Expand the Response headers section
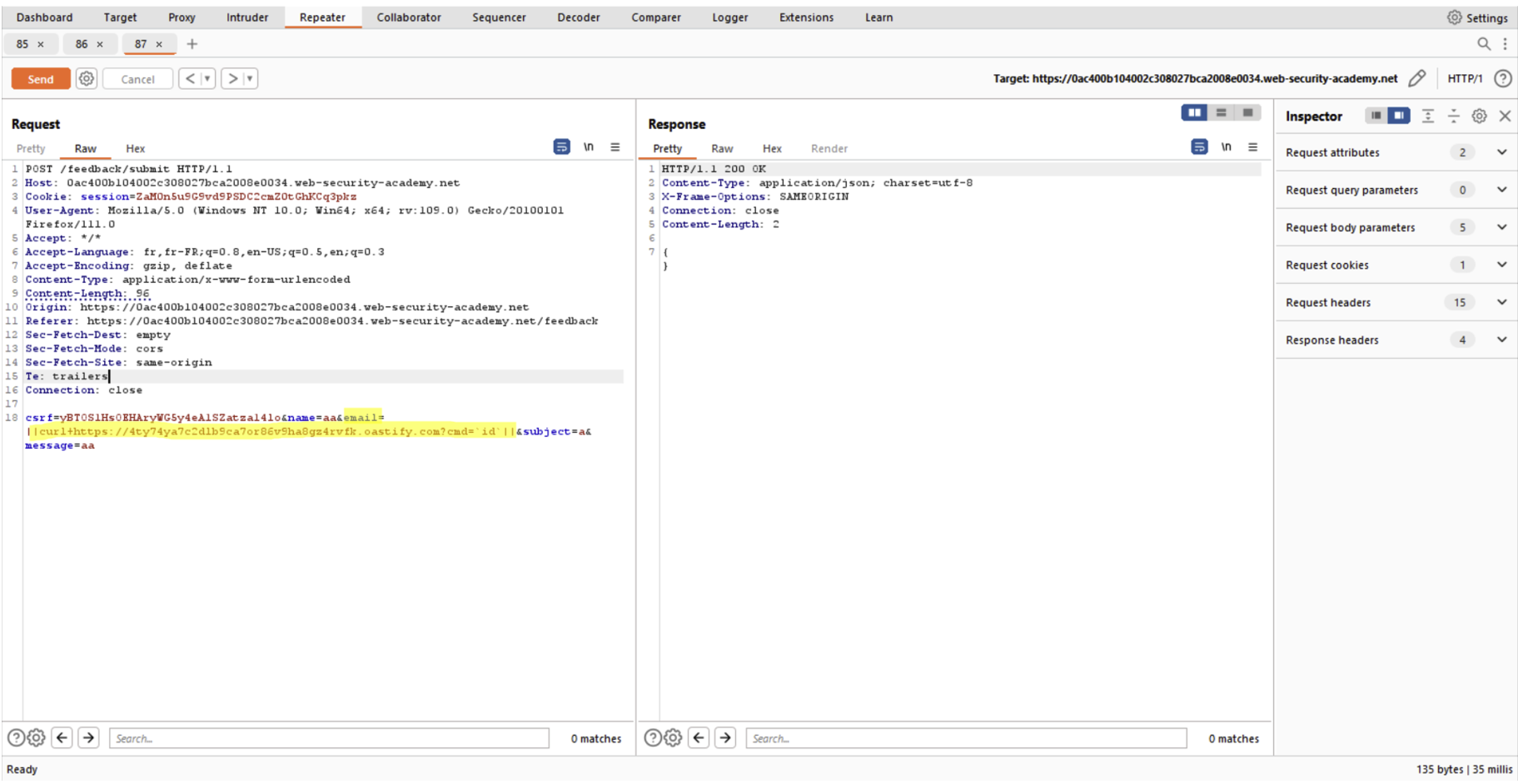This screenshot has height=784, width=1518. [x=1501, y=340]
